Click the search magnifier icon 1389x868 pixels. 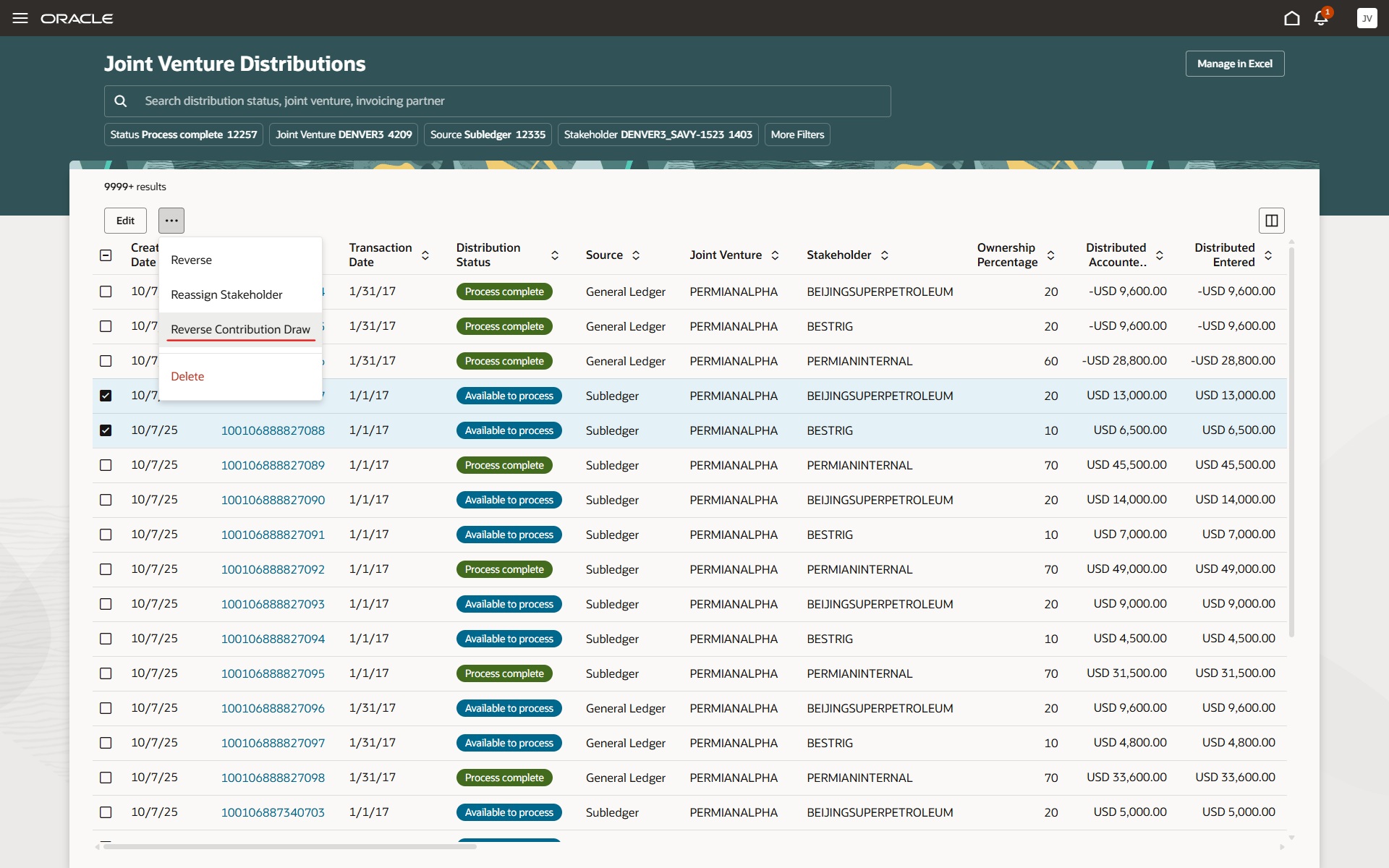click(121, 101)
